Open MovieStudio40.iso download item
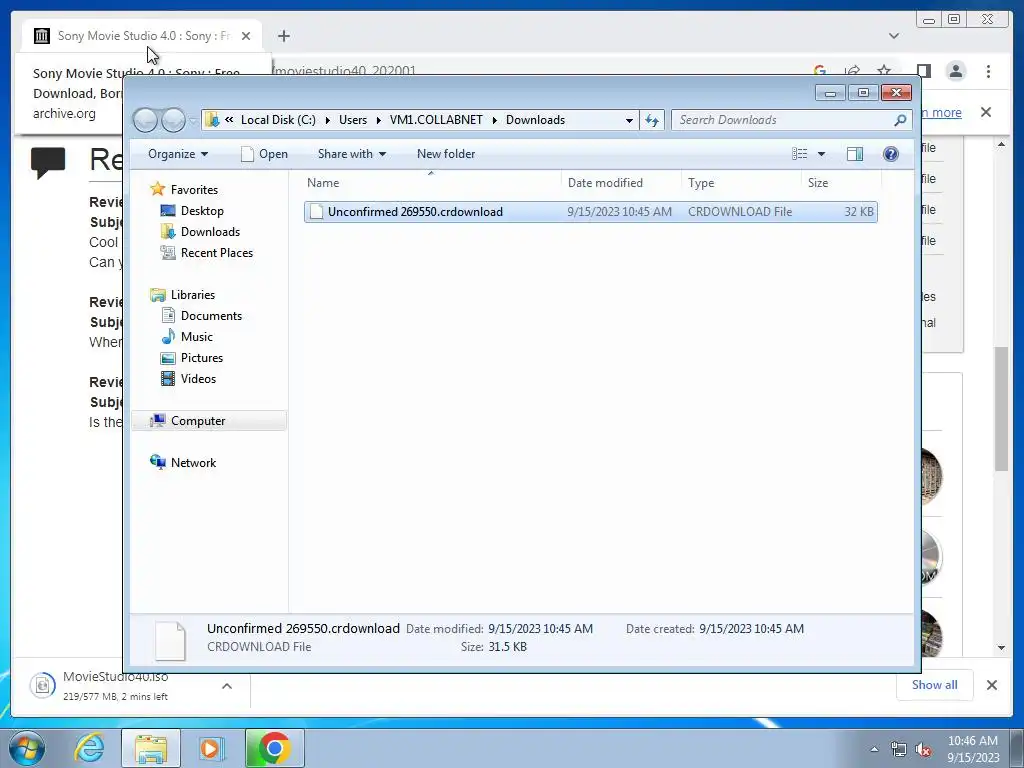Screen dimensions: 1024x768 click(x=116, y=686)
